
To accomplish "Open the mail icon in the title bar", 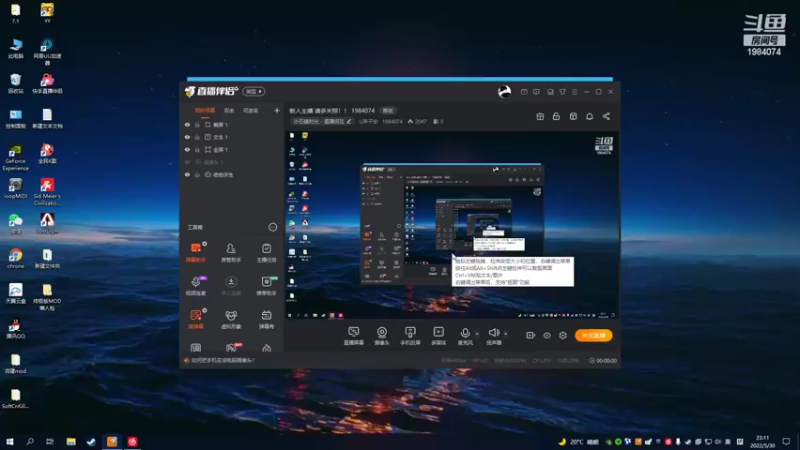I will [524, 92].
